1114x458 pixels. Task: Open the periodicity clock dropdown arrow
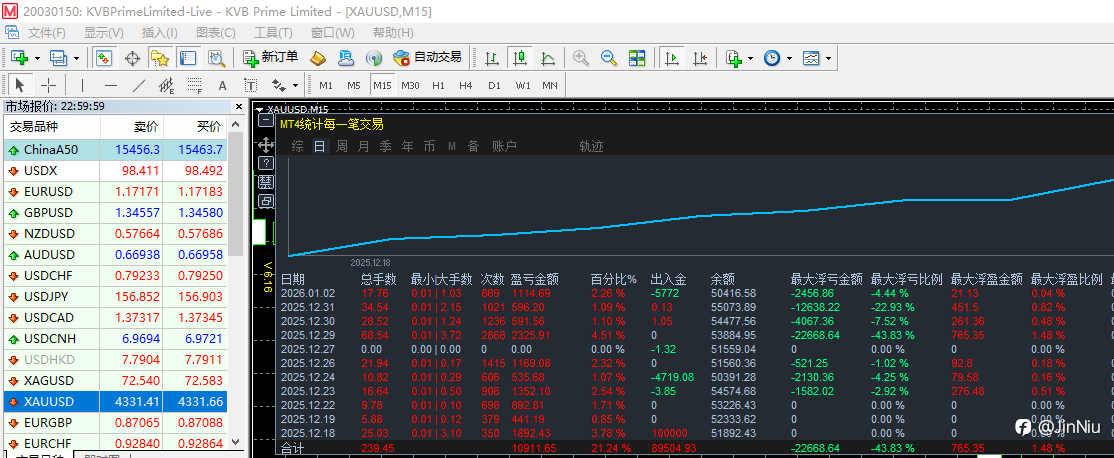point(789,58)
